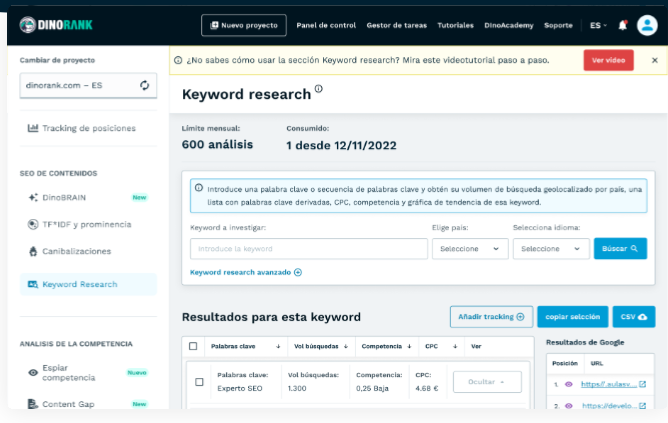Viewport: 668px width, 423px height.
Task: Open Tutoriales menu item
Action: (455, 25)
